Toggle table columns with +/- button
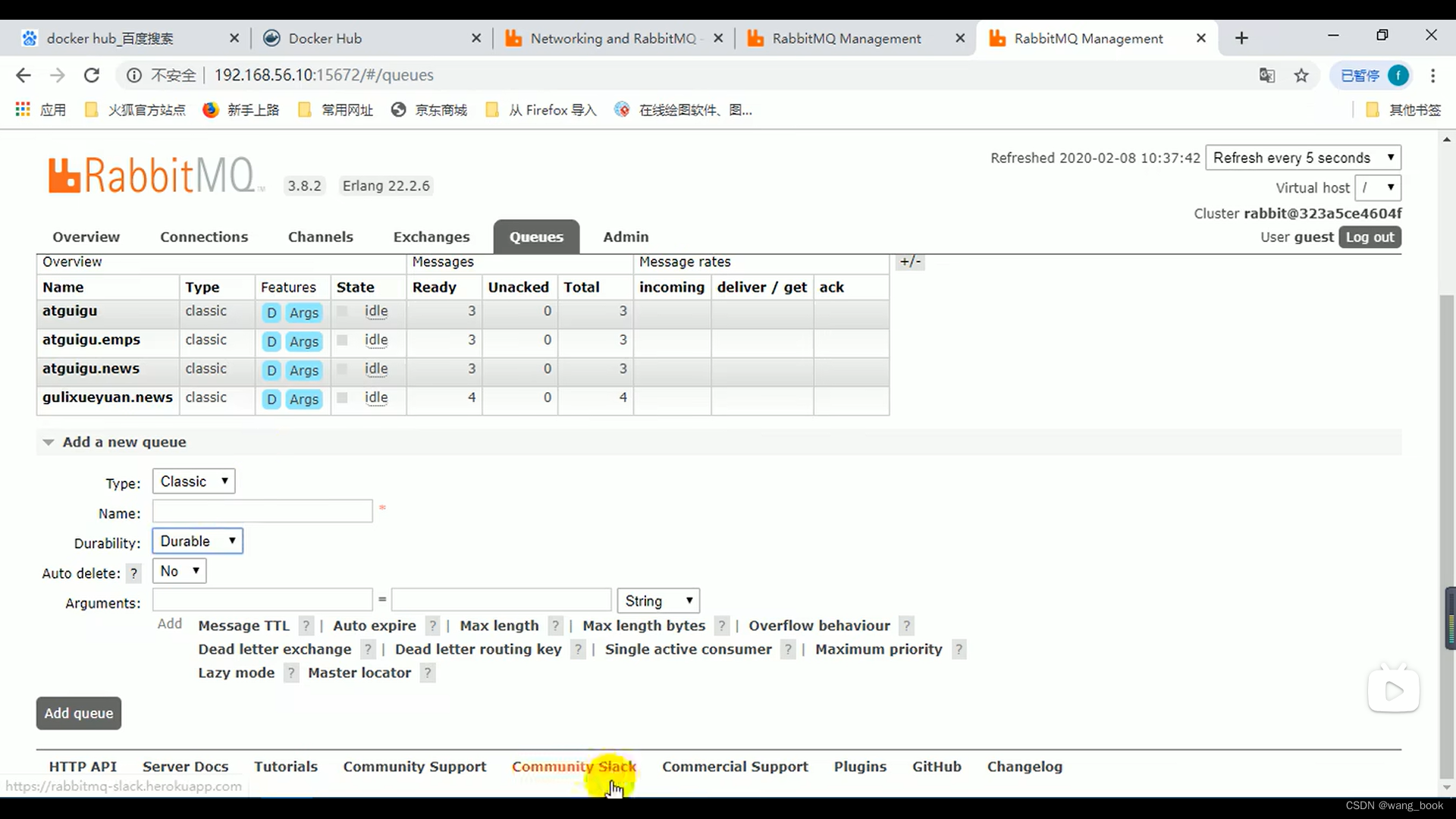This screenshot has width=1456, height=819. 910,262
